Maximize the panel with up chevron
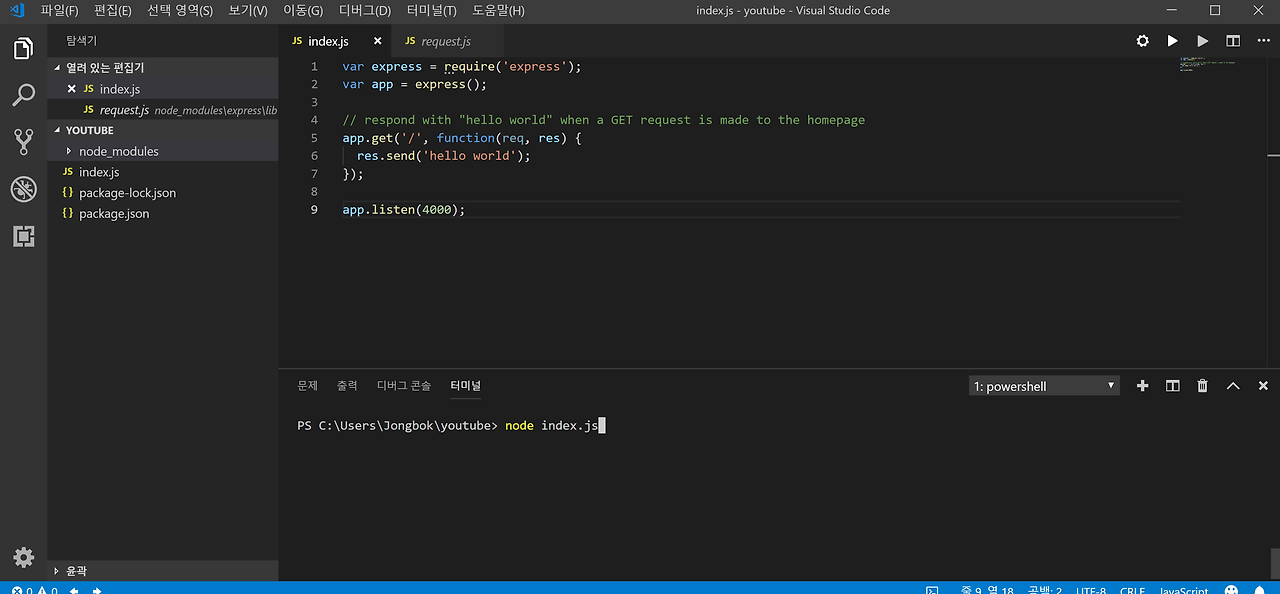This screenshot has width=1280, height=594. tap(1233, 386)
